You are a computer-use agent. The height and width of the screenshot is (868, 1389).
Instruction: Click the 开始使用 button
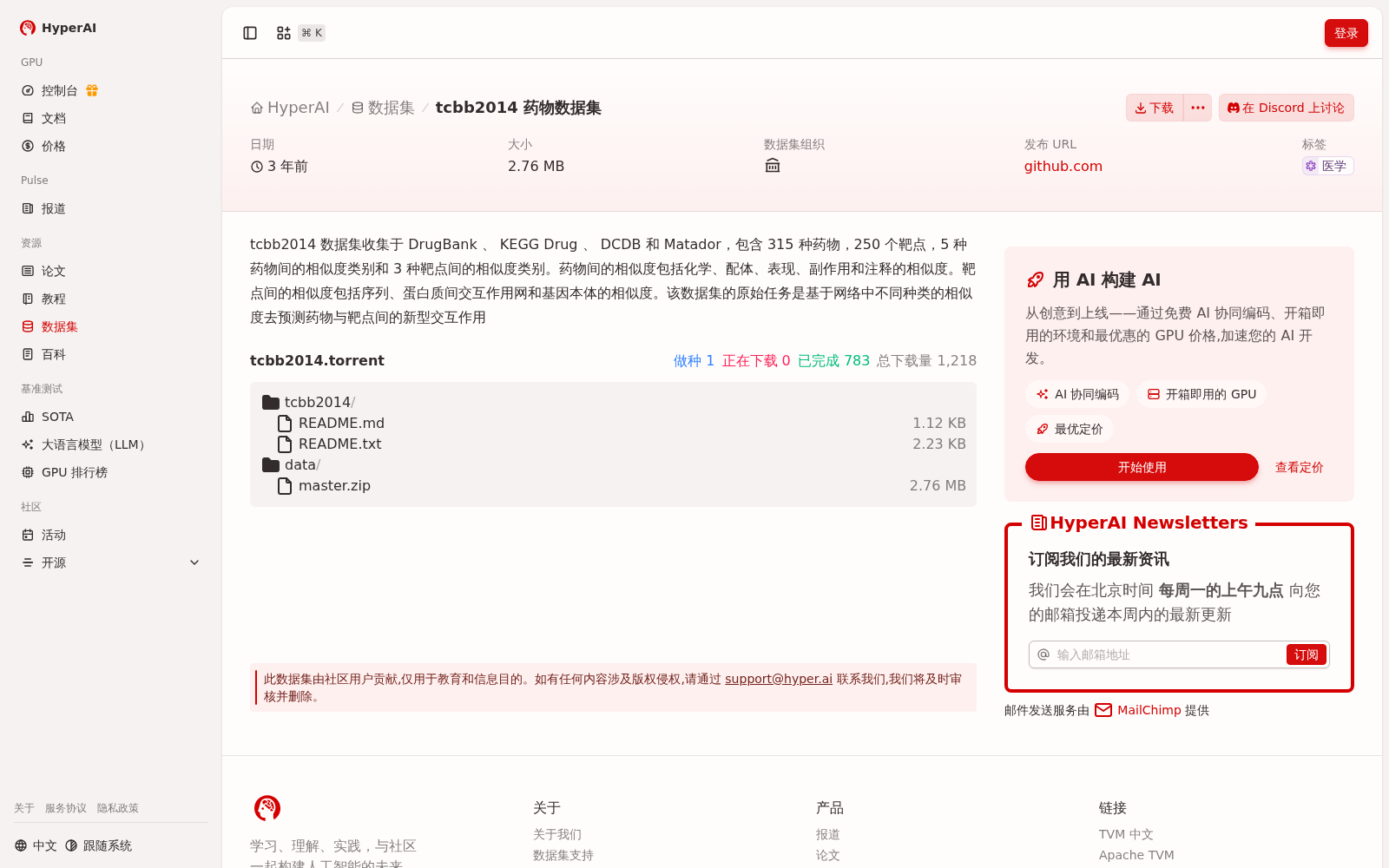(1142, 467)
